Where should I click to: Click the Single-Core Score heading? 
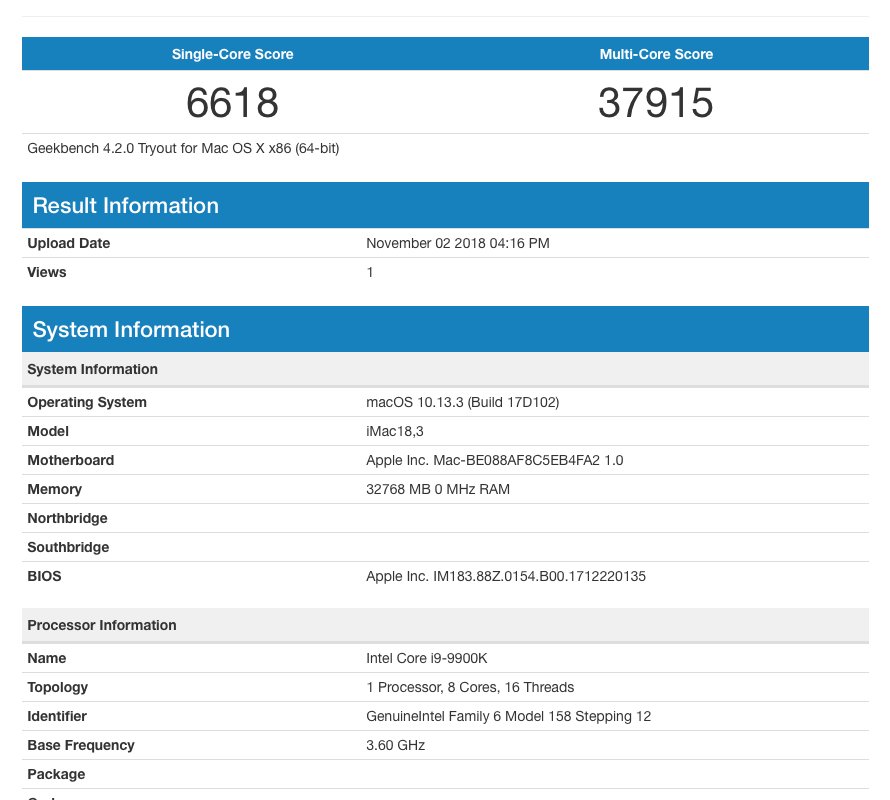tap(232, 54)
